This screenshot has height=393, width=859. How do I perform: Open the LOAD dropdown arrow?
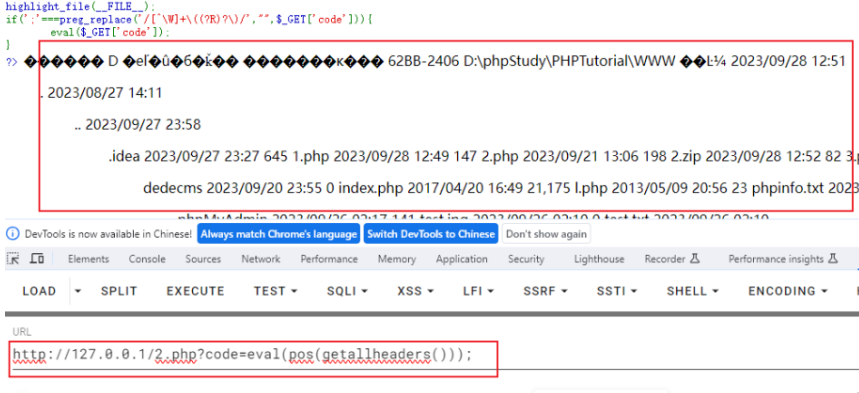pyautogui.click(x=78, y=291)
